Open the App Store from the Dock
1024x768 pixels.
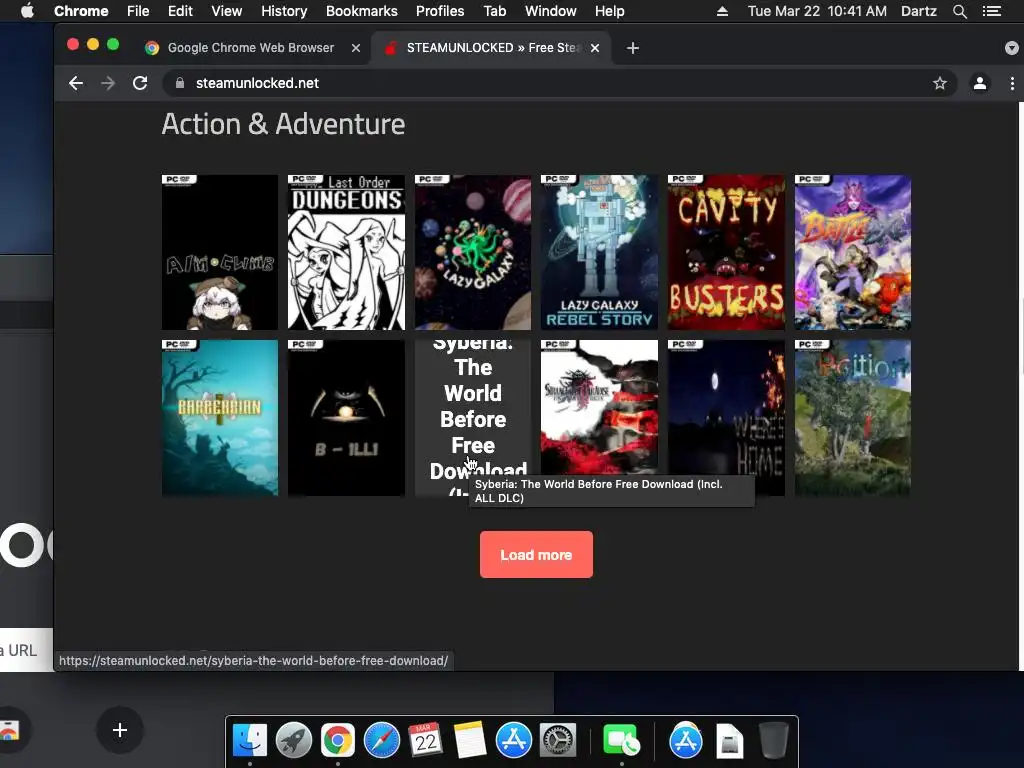(x=513, y=741)
